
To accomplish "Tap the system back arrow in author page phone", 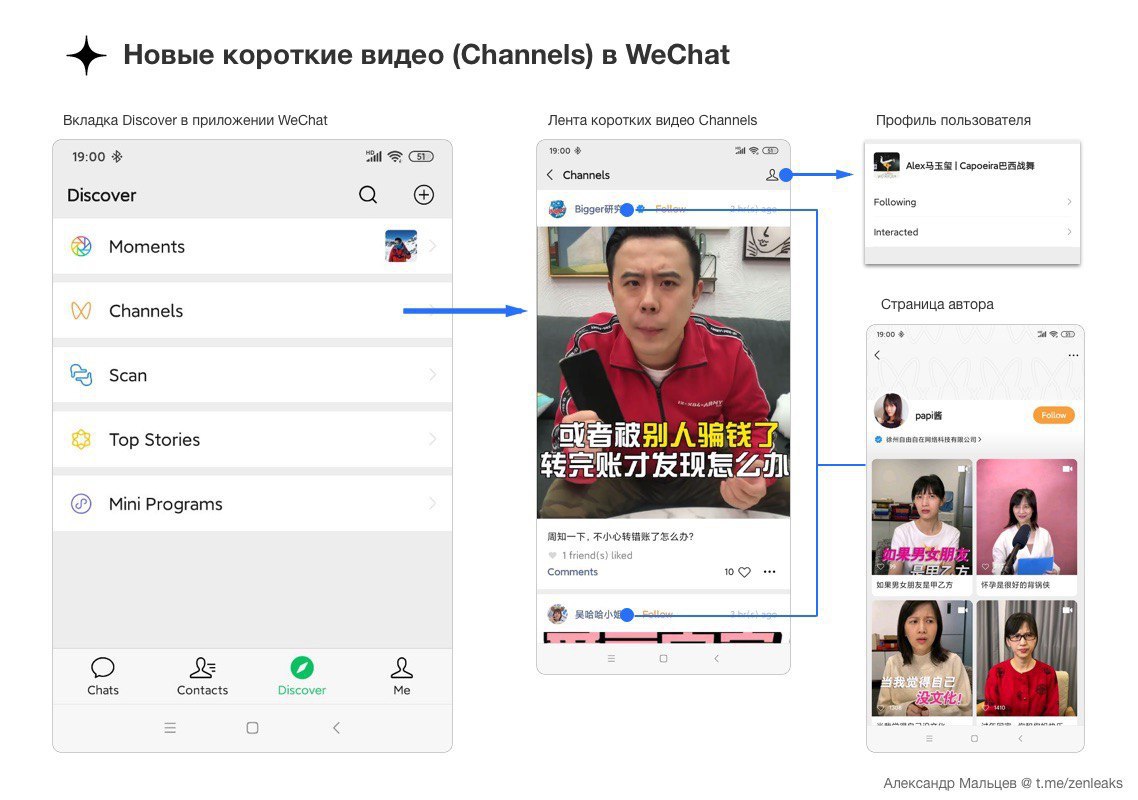I will pyautogui.click(x=1020, y=738).
